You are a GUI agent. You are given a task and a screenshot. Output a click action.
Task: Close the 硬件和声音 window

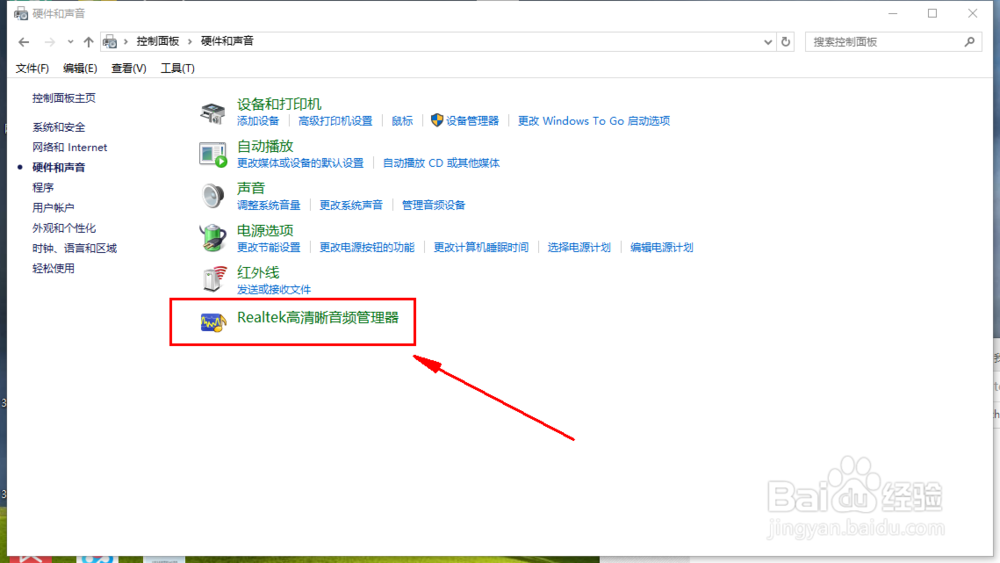tap(973, 13)
